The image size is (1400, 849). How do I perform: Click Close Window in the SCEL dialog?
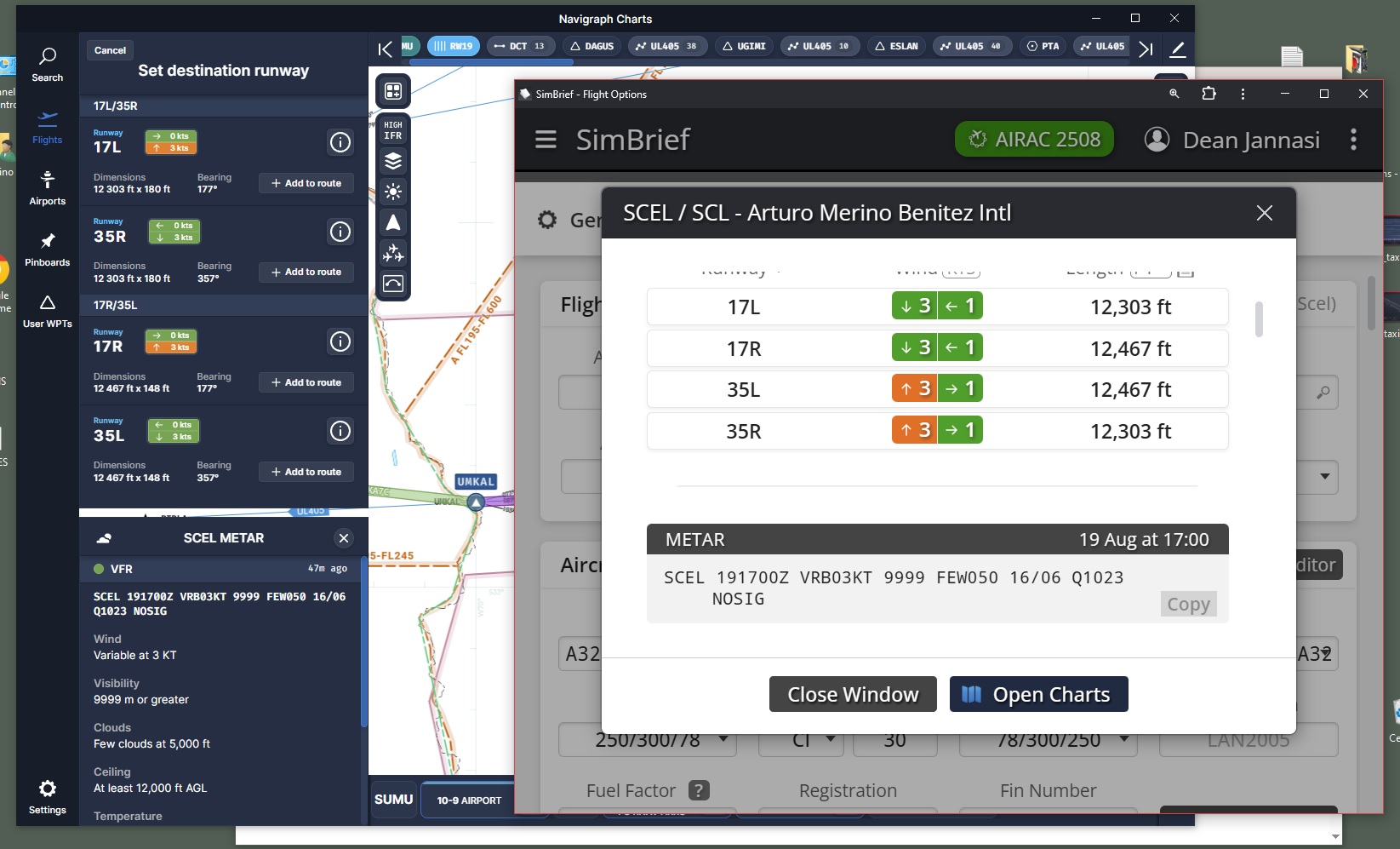[853, 694]
